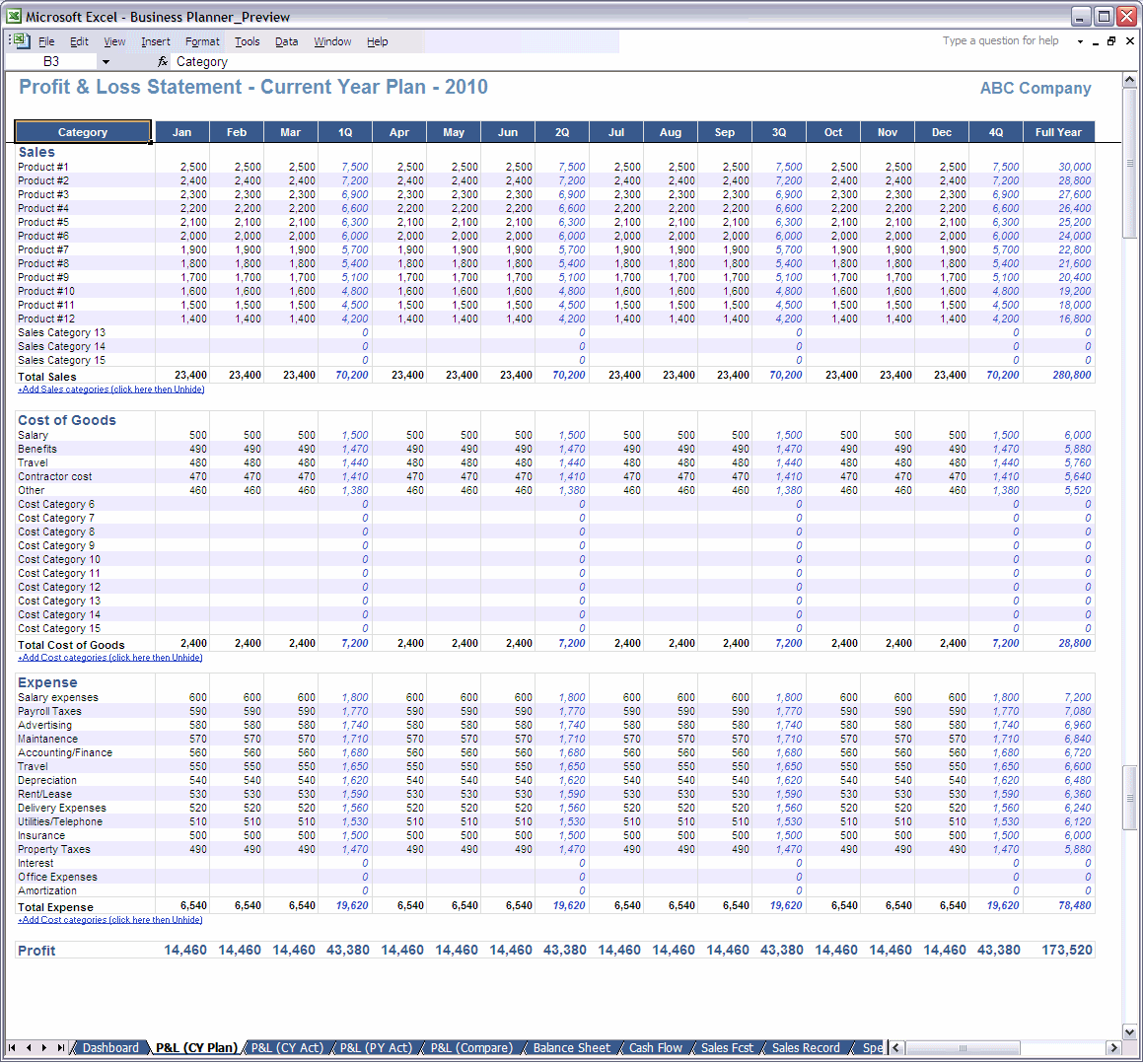The image size is (1143, 1064).
Task: Click the previous sheet navigation arrow
Action: click(x=29, y=1048)
